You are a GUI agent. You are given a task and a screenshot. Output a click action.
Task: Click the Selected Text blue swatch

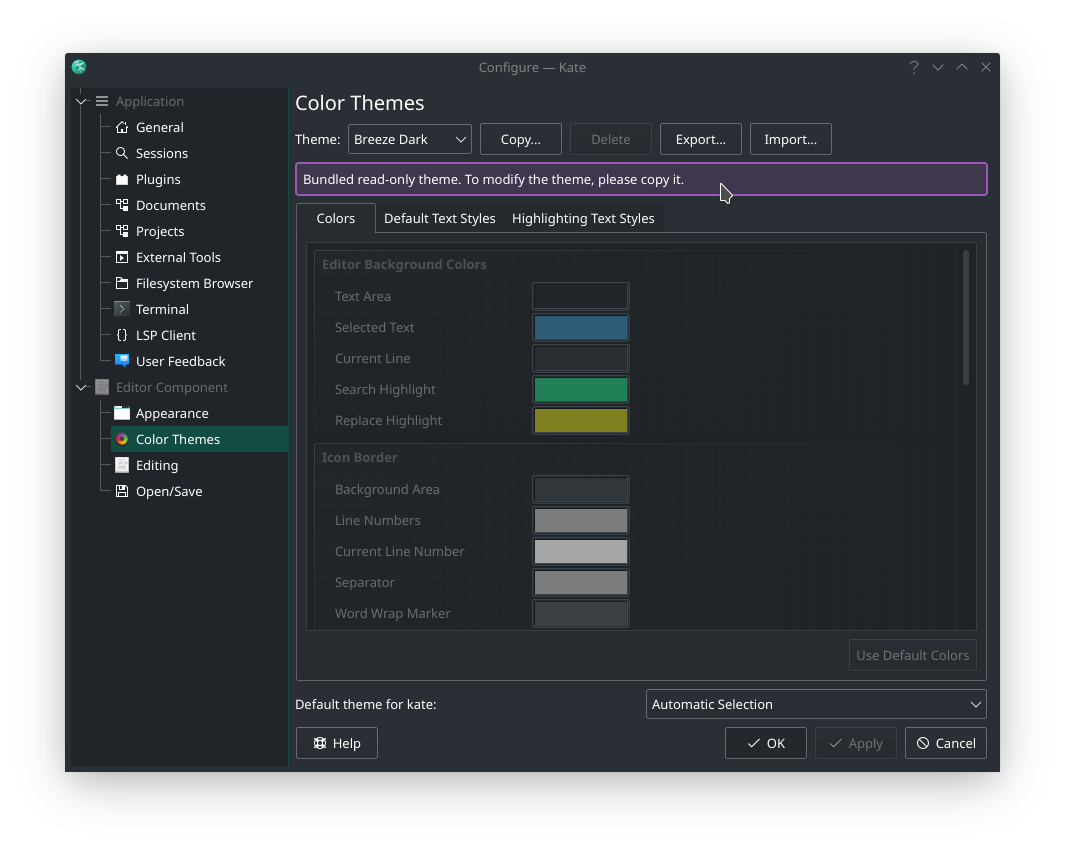(581, 327)
